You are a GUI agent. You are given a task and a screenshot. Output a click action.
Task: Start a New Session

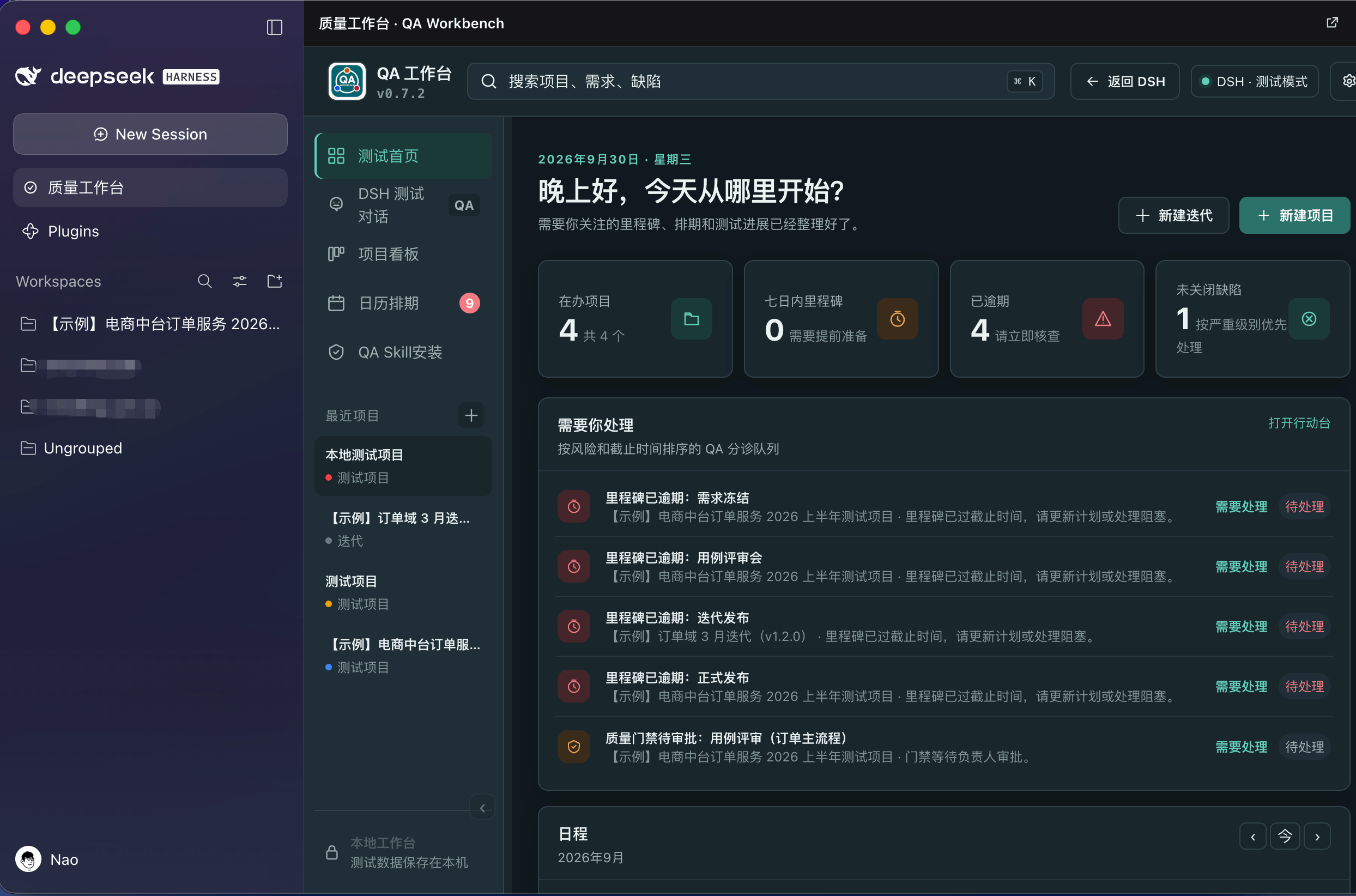tap(150, 134)
